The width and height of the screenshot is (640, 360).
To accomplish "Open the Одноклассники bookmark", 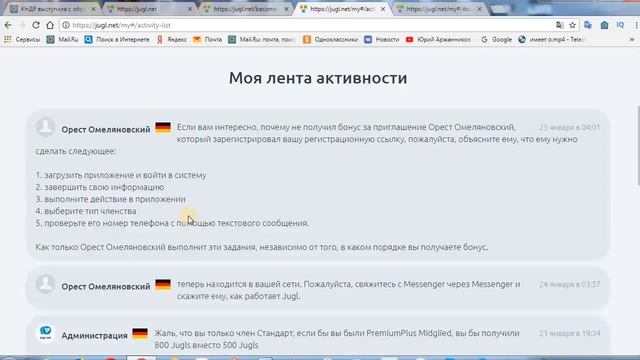I will [330, 40].
